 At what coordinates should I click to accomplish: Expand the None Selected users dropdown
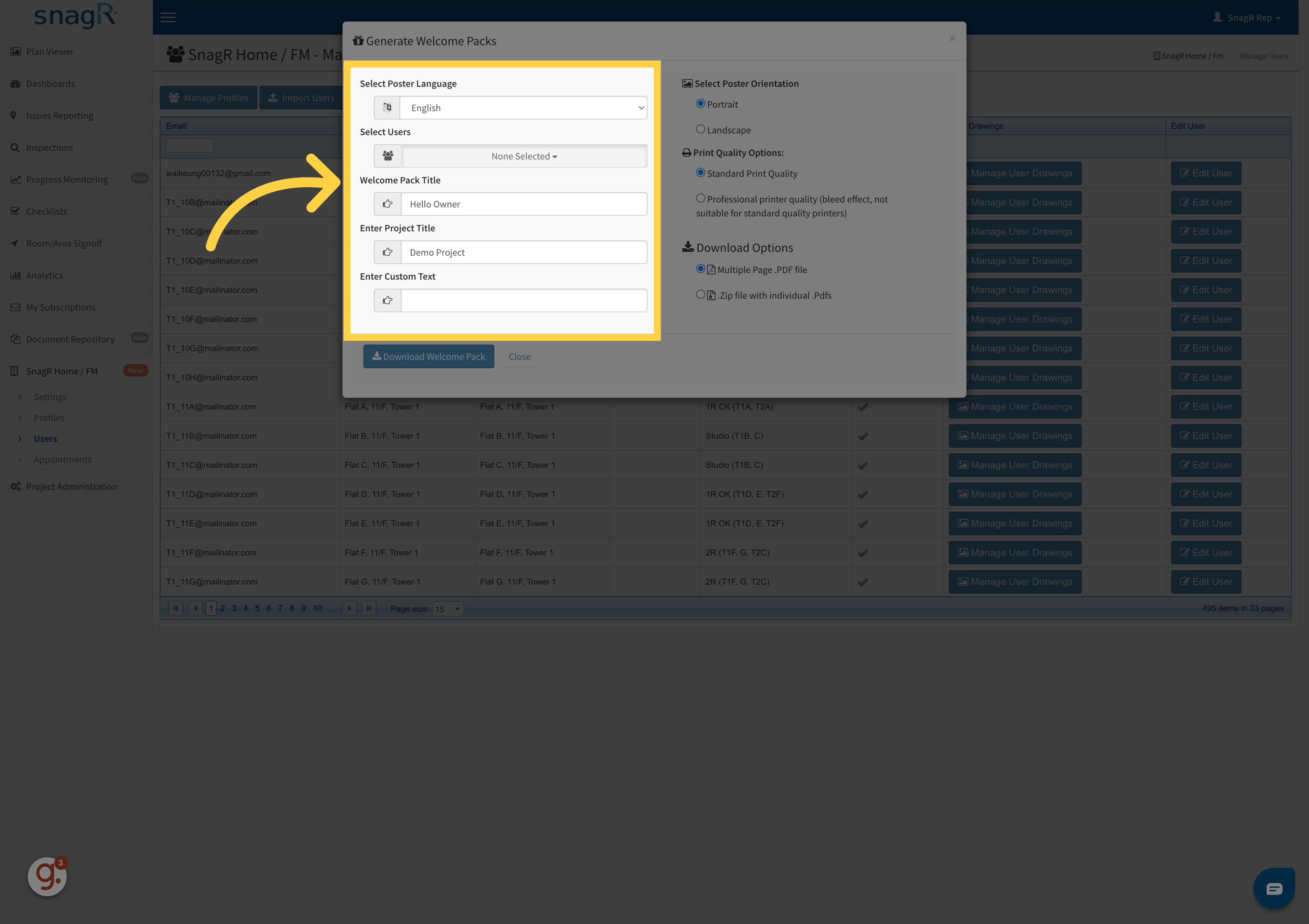(x=524, y=156)
